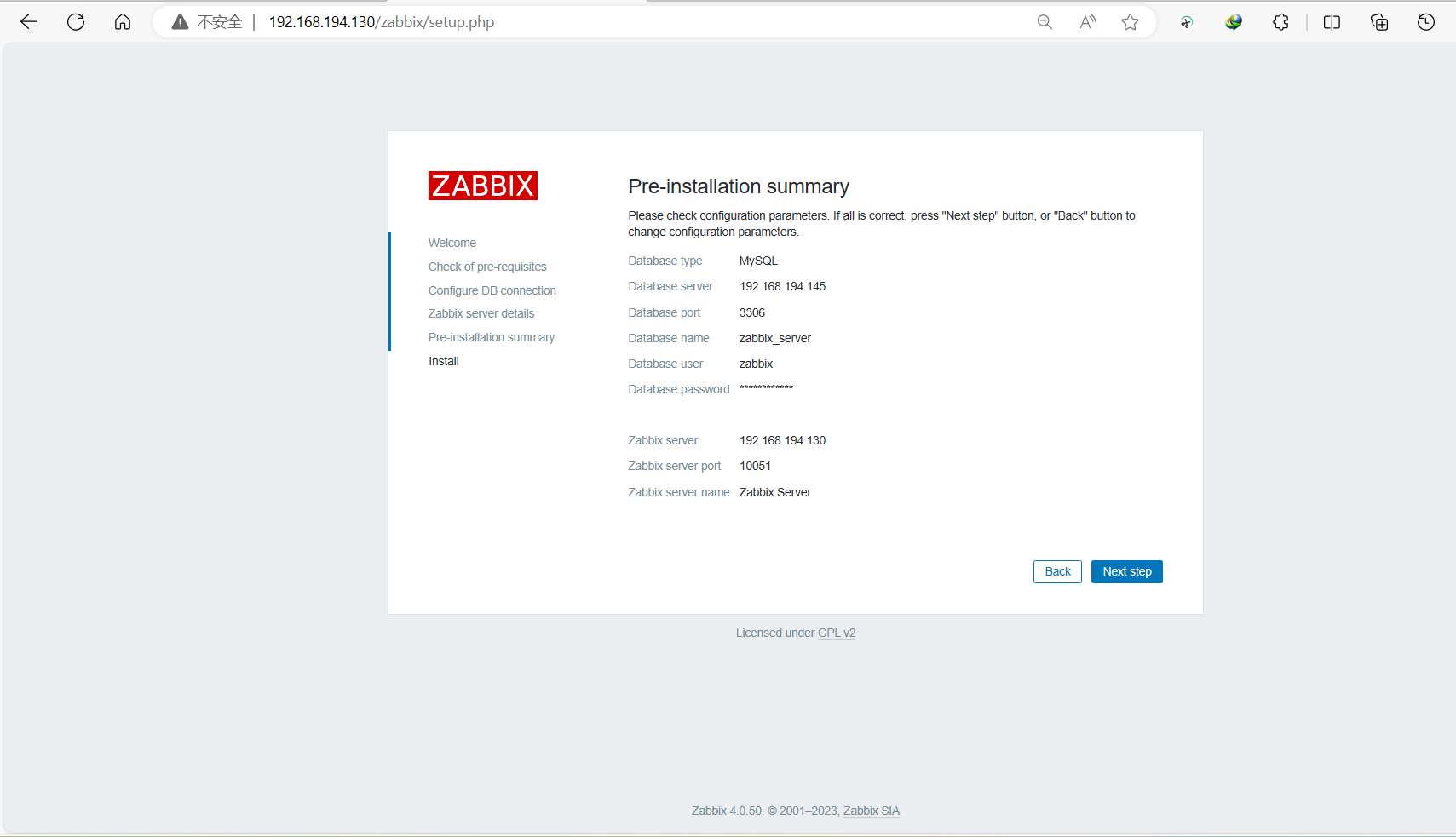1456x837 pixels.
Task: Go back using the browser back arrow
Action: pos(29,22)
